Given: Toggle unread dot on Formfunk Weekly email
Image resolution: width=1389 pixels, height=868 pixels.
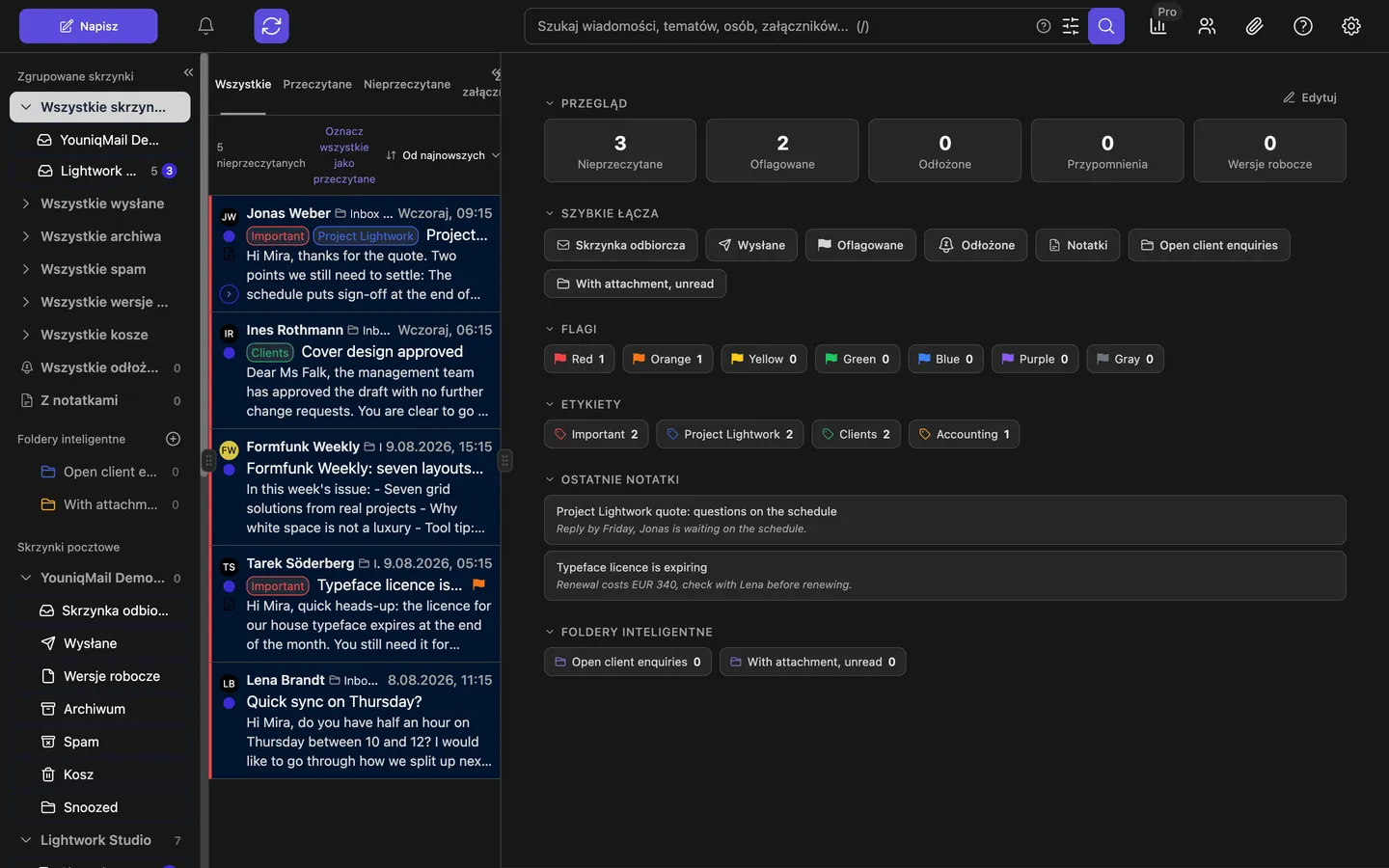Looking at the screenshot, I should pos(230,470).
